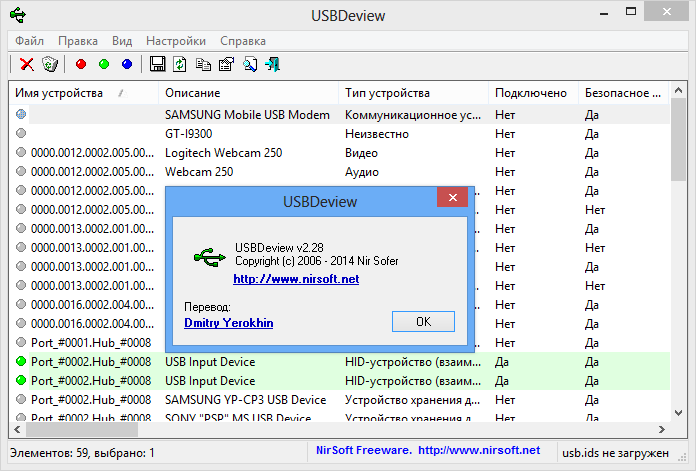The image size is (696, 471).
Task: Sort by Подключено column header
Action: pyautogui.click(x=534, y=93)
